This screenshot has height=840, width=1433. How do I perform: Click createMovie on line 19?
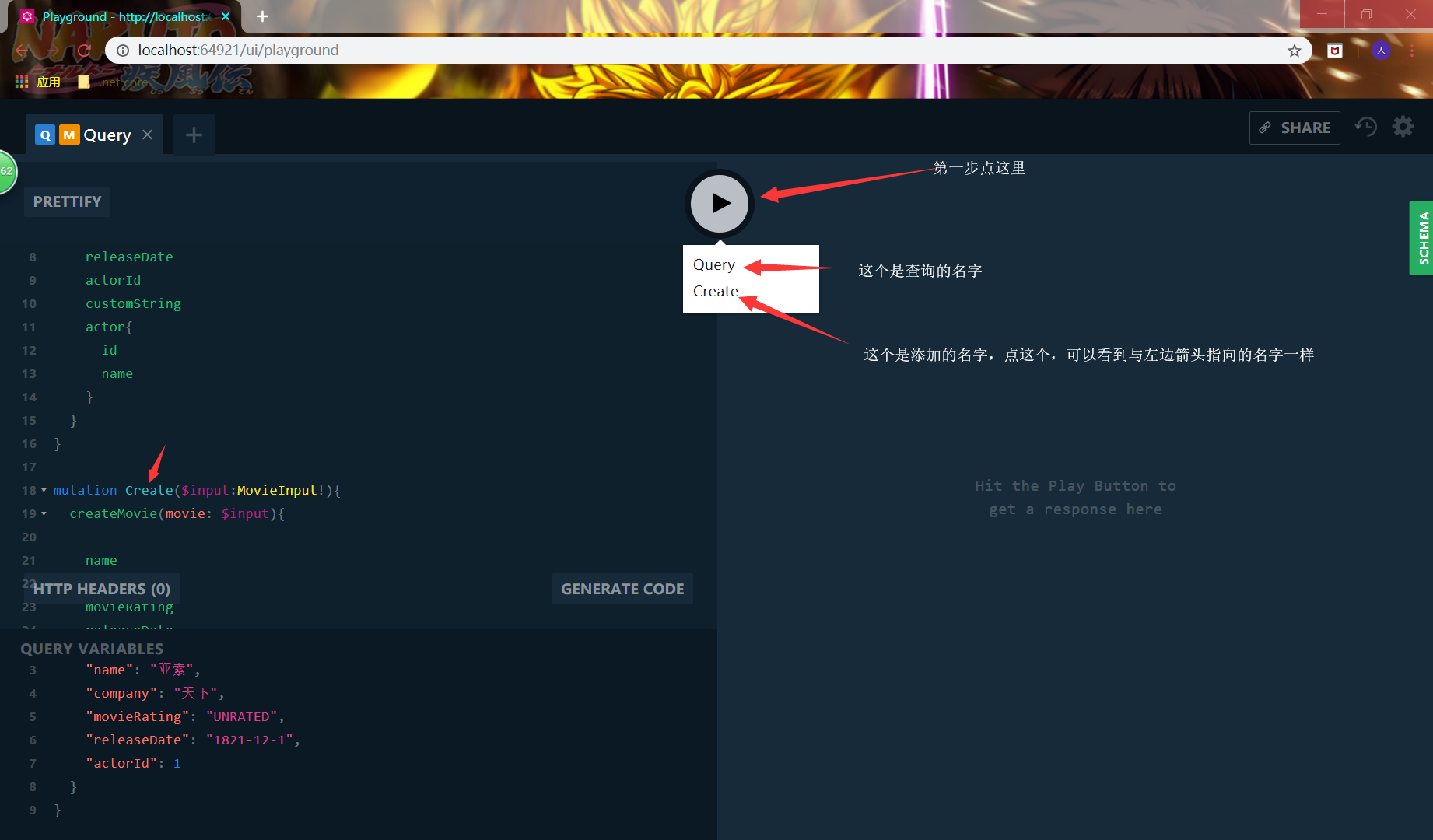tap(114, 513)
